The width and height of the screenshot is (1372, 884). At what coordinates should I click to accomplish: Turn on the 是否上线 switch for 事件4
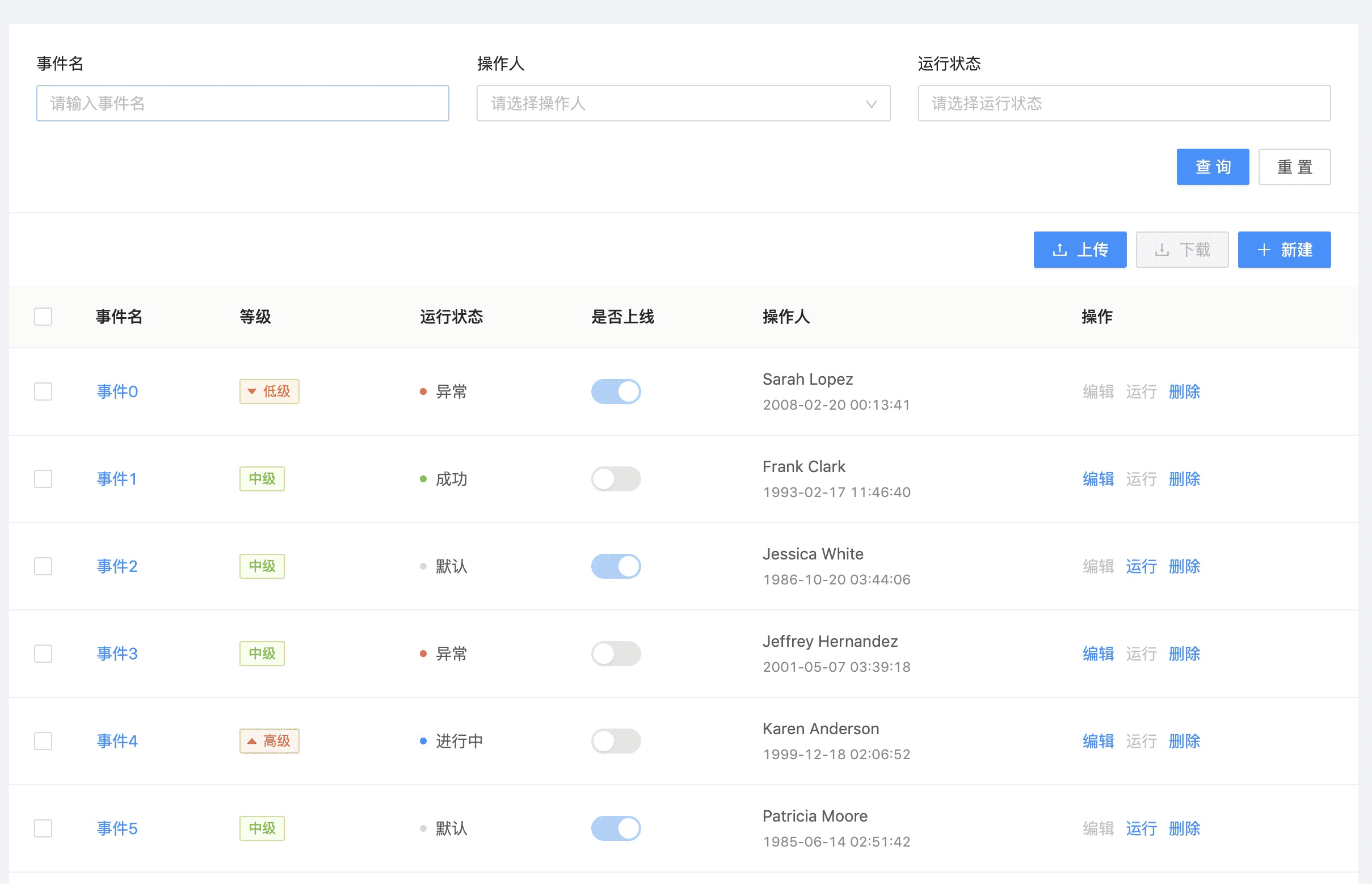(x=616, y=741)
